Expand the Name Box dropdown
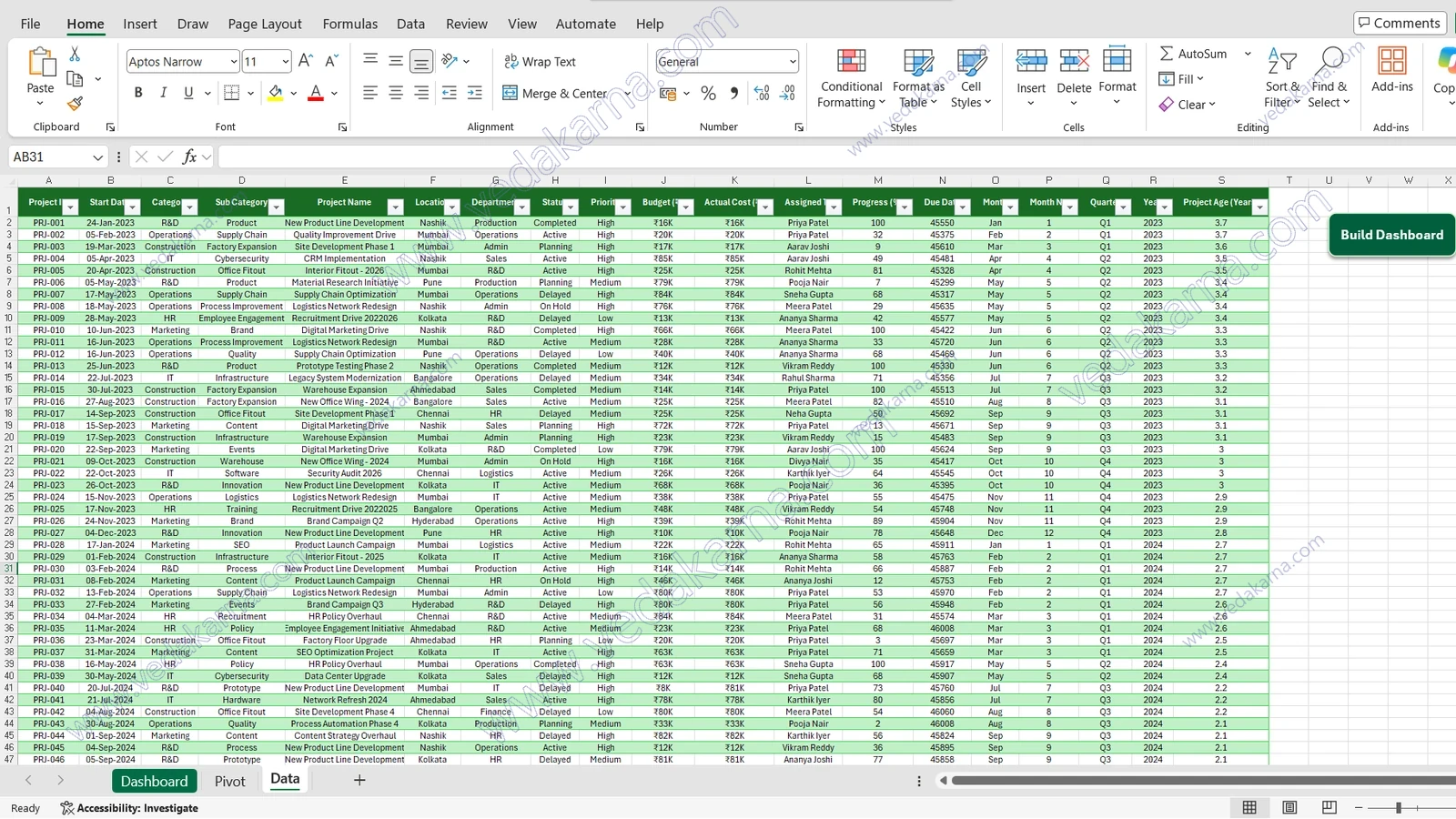Image resolution: width=1456 pixels, height=819 pixels. tap(98, 157)
